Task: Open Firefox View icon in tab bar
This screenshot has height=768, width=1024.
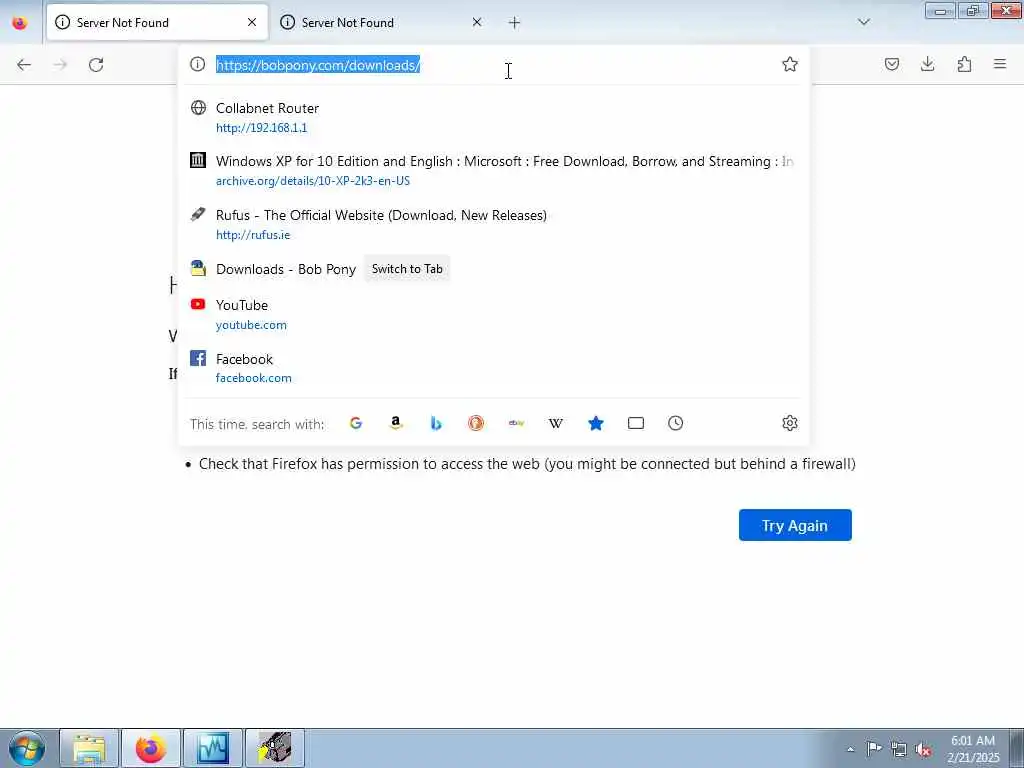Action: 20,22
